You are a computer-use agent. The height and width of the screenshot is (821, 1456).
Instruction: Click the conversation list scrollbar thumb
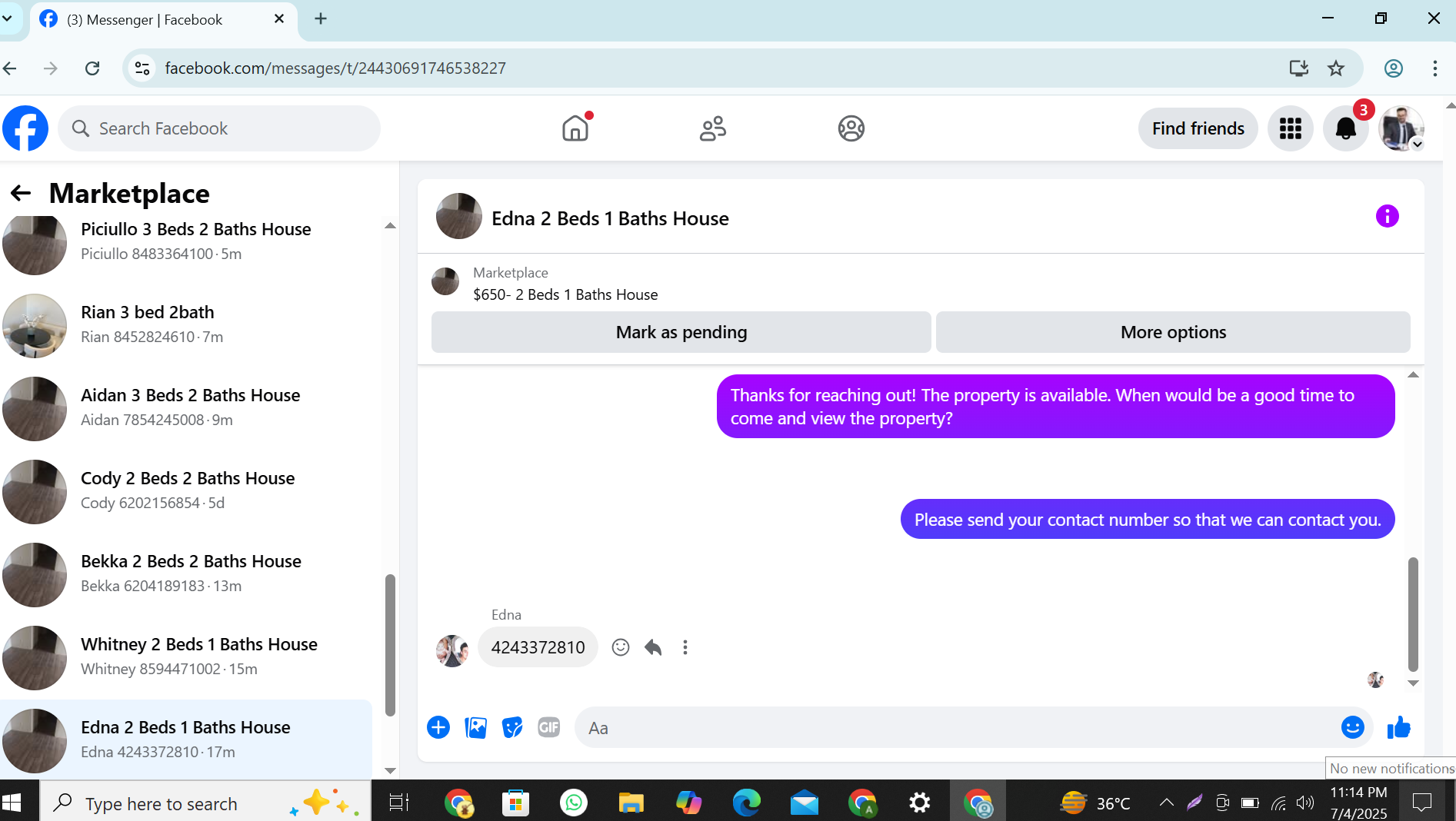point(390,646)
